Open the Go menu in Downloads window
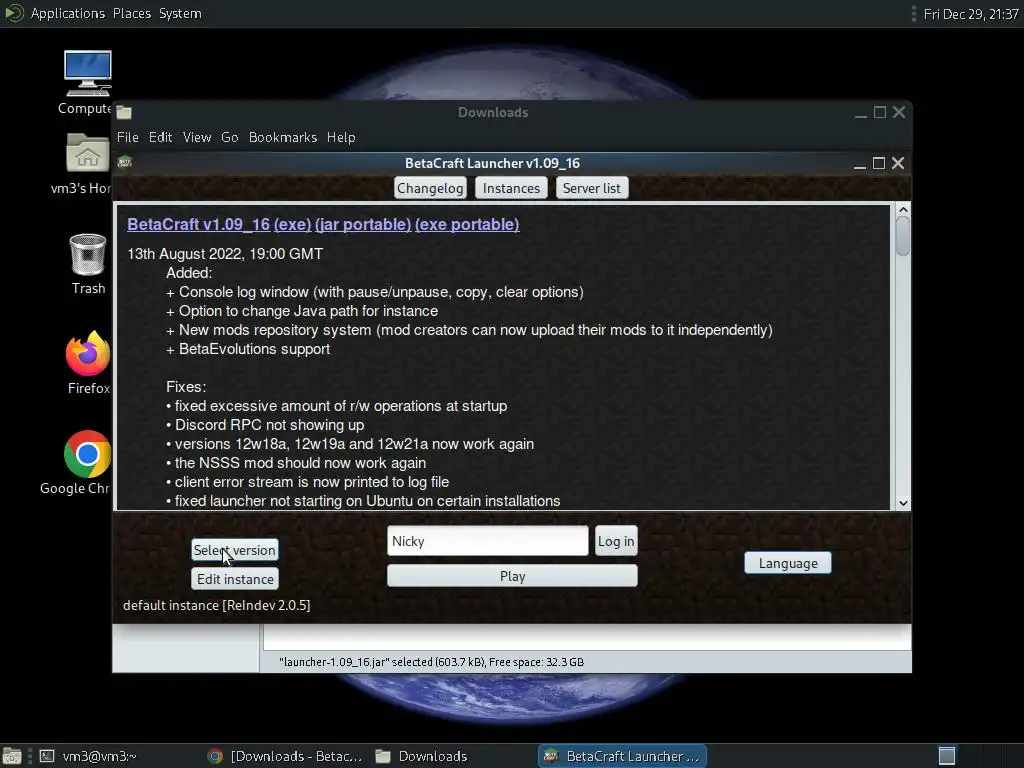 pos(229,137)
